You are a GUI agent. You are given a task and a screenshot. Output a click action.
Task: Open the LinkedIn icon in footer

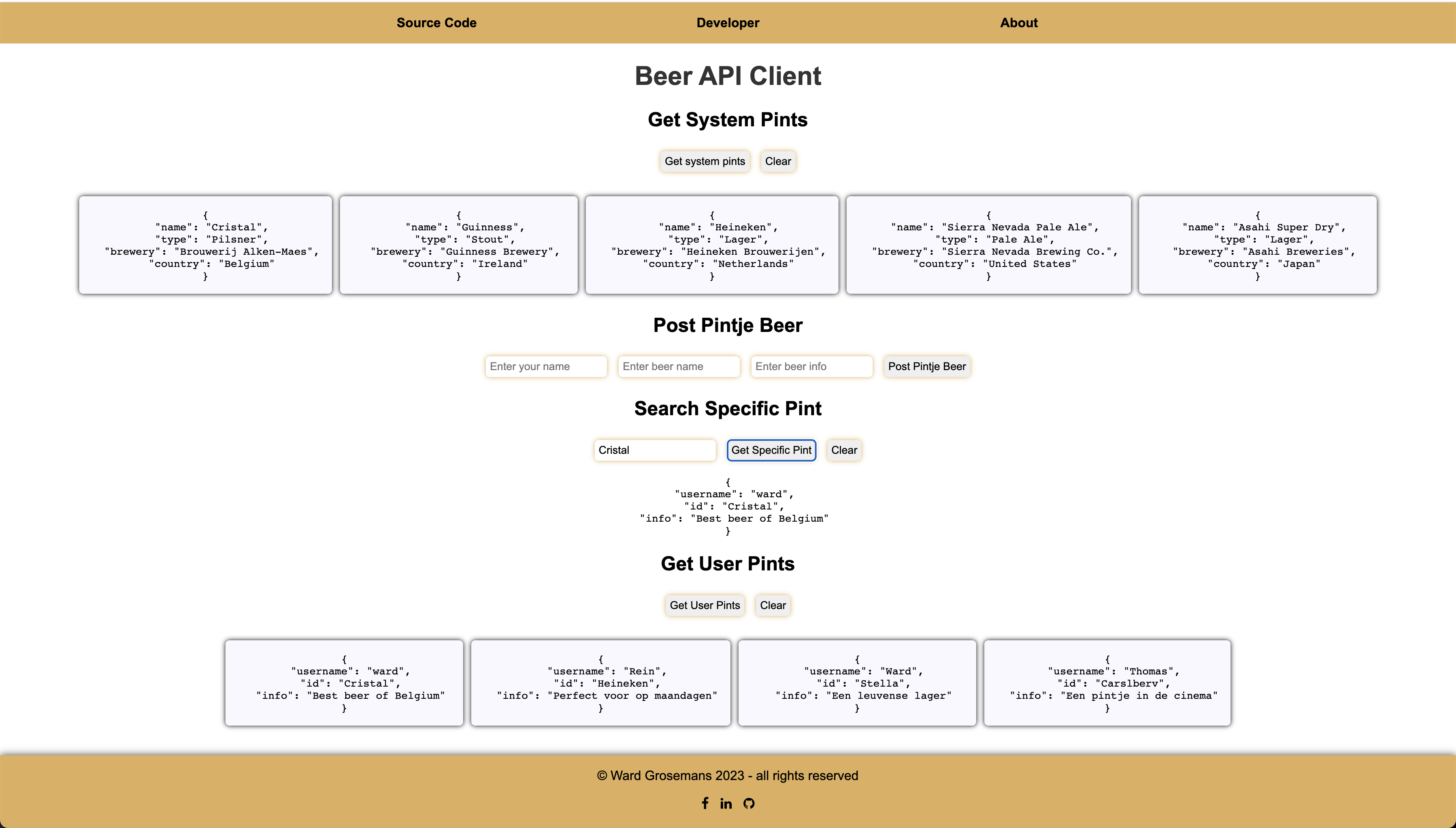726,803
